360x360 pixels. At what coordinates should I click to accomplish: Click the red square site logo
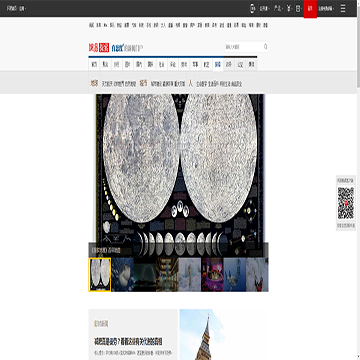point(104,48)
